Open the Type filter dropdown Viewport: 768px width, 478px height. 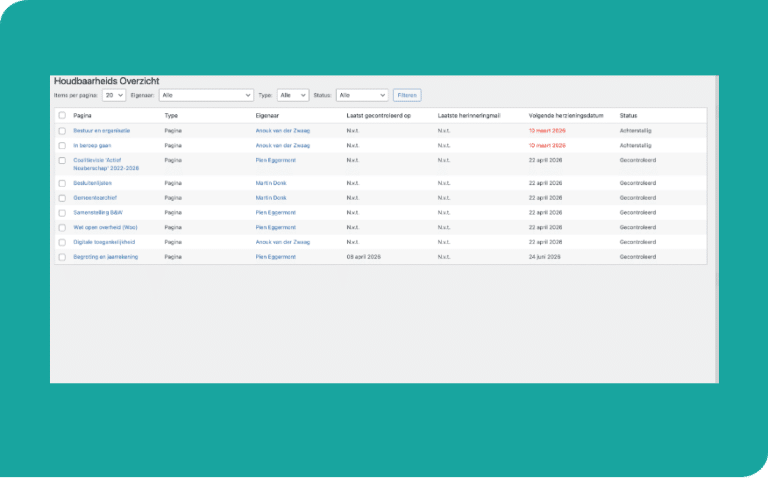pos(292,95)
